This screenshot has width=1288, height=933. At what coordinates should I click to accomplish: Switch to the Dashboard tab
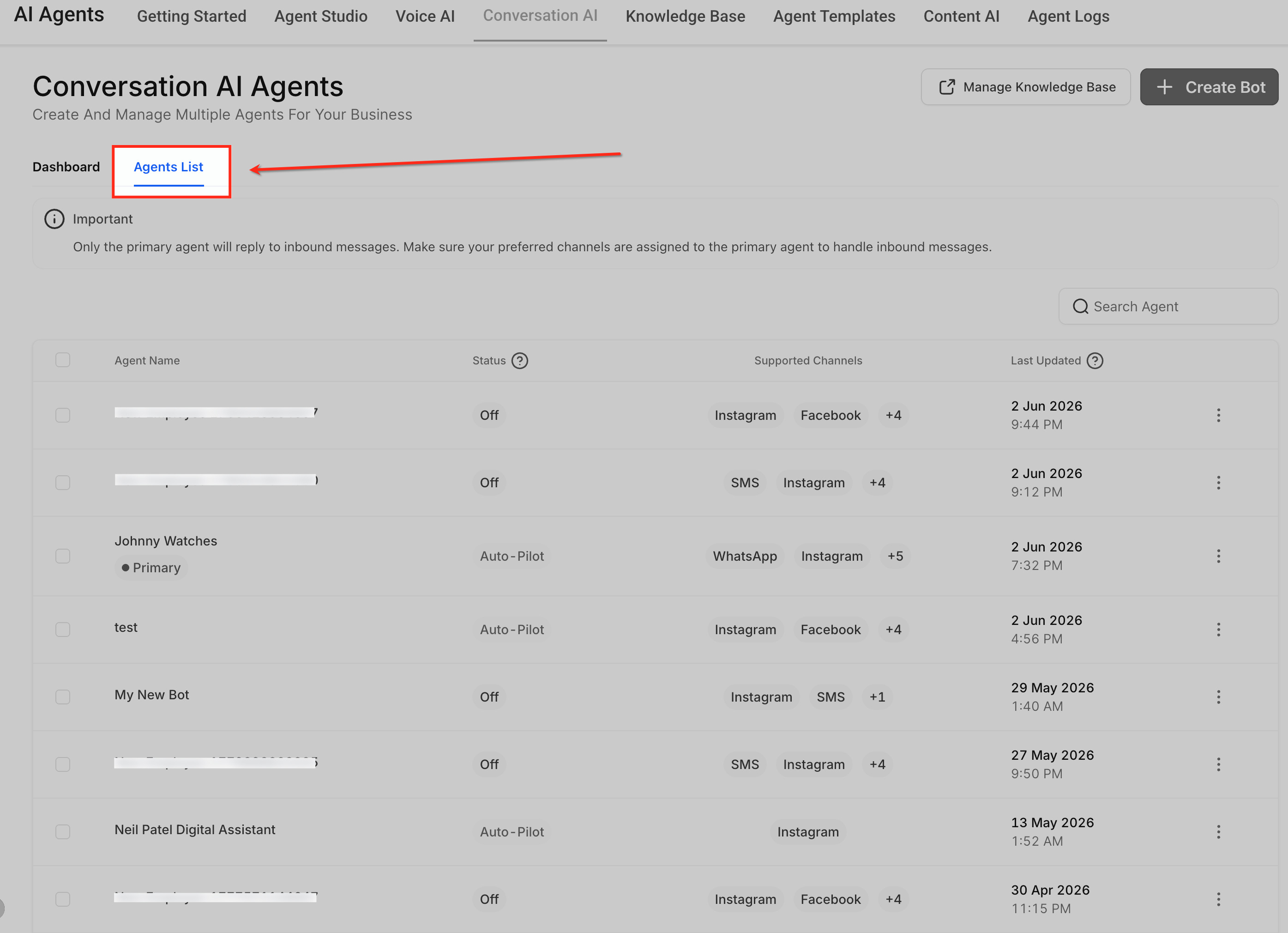point(66,167)
